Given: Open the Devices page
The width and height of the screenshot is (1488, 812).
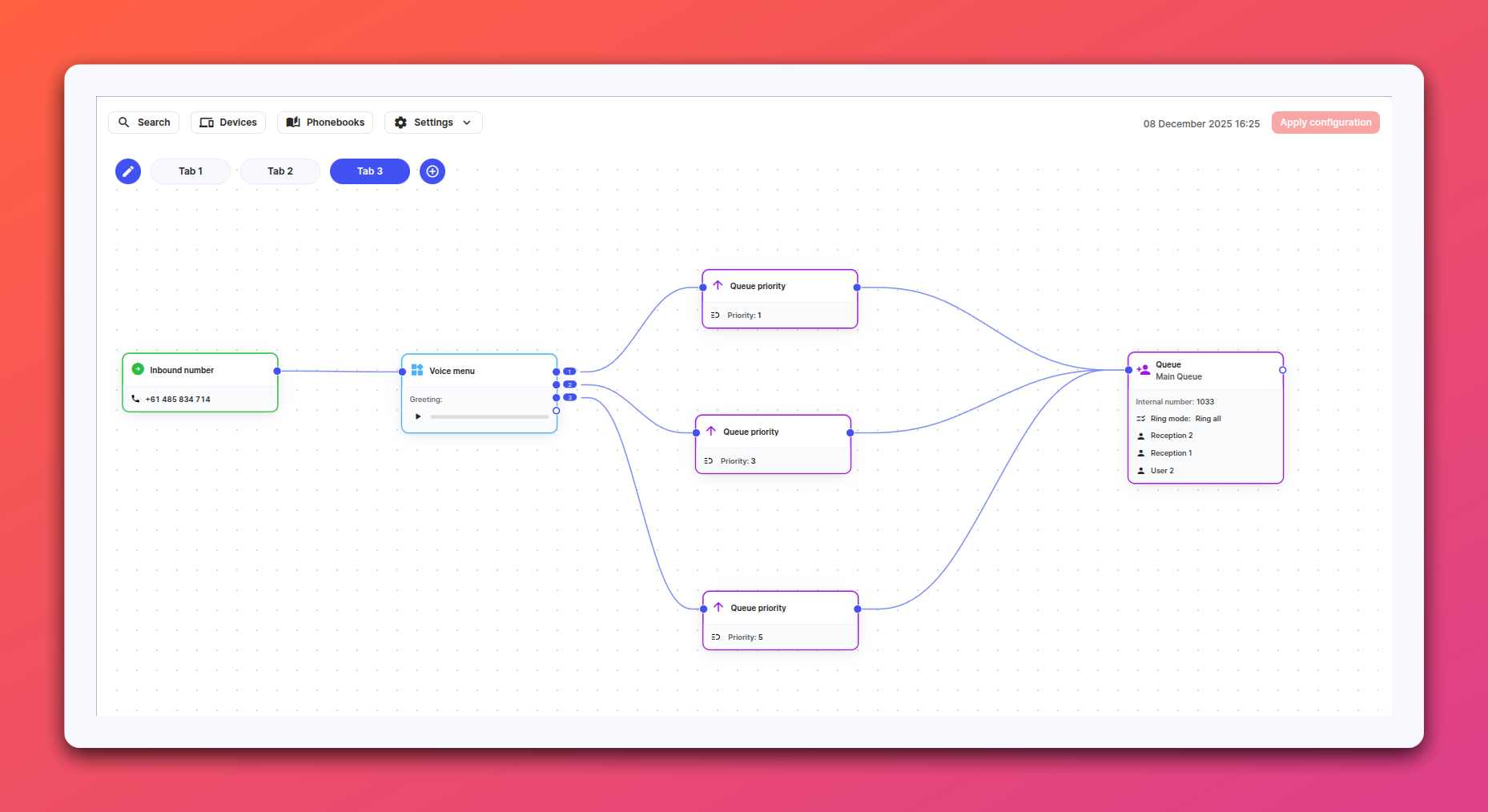Looking at the screenshot, I should pos(228,123).
